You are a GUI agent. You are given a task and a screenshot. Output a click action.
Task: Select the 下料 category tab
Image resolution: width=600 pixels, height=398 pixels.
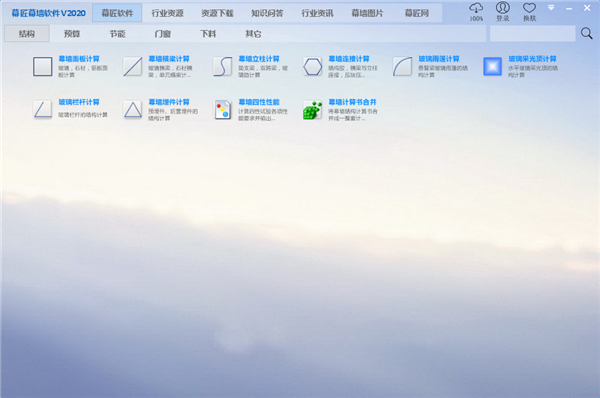[x=208, y=34]
